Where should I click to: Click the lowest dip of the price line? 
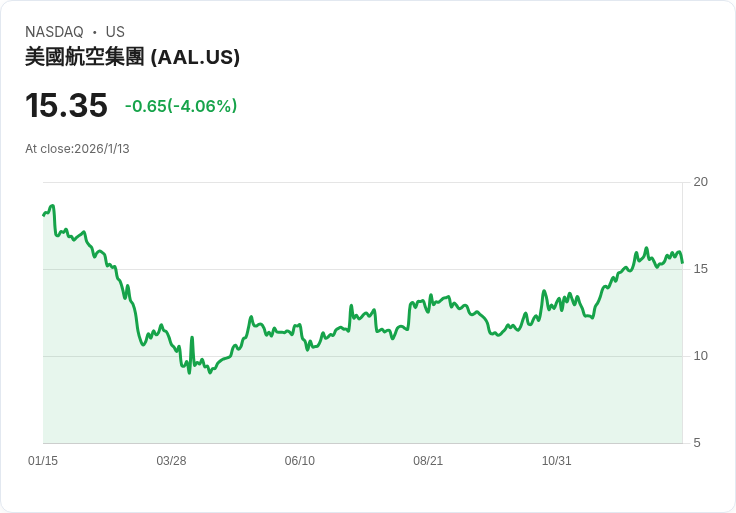(189, 372)
